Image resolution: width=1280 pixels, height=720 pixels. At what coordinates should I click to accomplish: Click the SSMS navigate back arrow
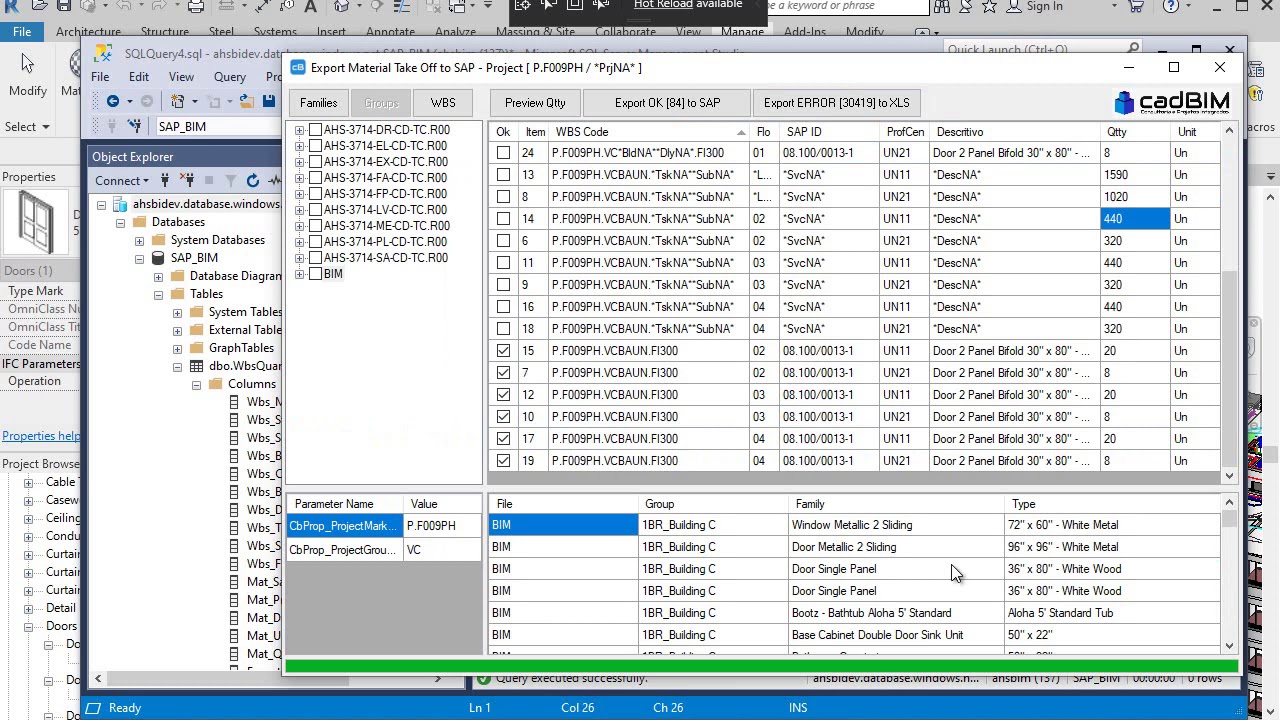pos(113,101)
